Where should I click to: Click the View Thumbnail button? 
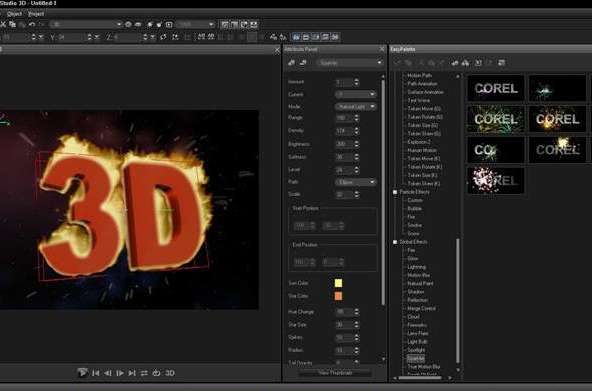pos(335,373)
